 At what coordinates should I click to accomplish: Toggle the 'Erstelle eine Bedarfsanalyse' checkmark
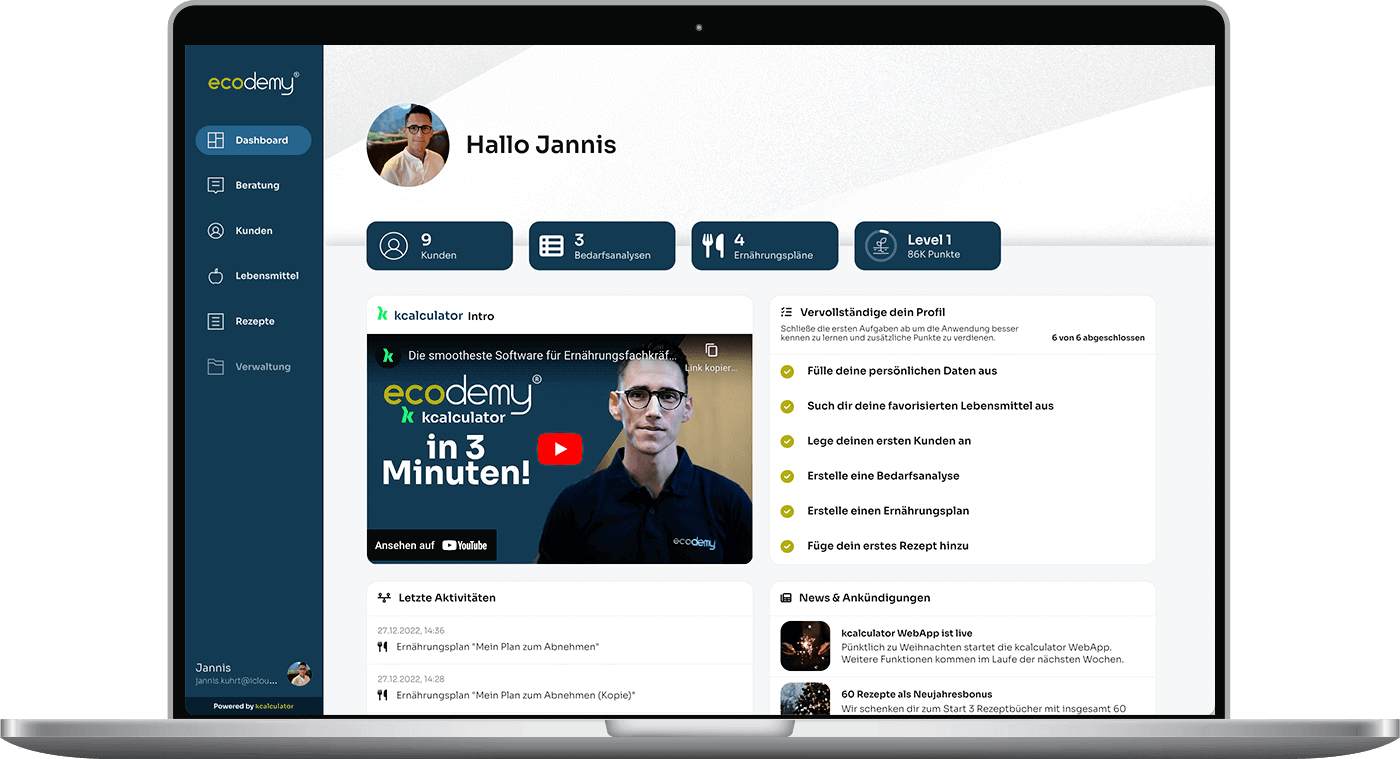click(787, 476)
